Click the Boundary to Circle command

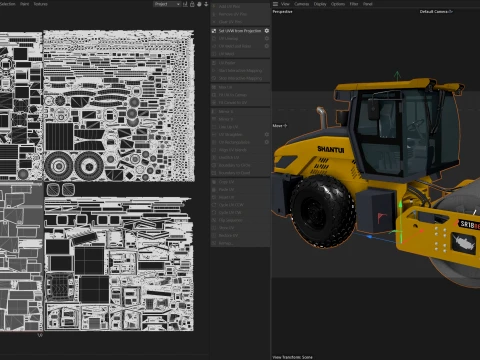click(x=235, y=165)
